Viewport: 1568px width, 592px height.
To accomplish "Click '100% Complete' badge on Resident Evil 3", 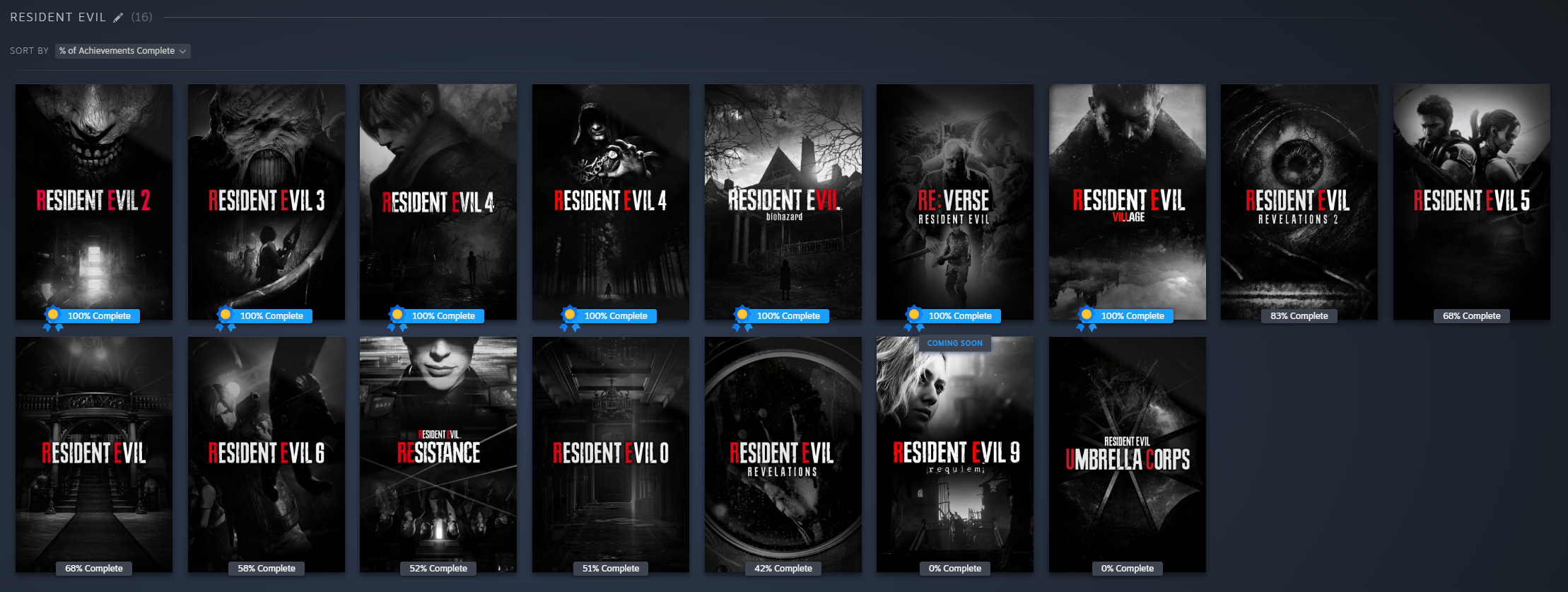I will 272,316.
